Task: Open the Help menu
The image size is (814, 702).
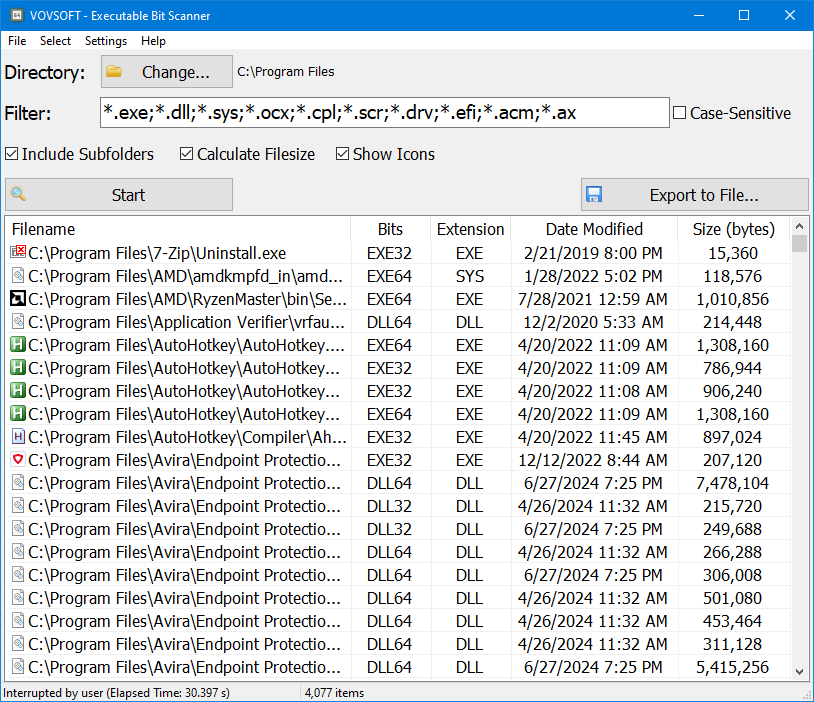Action: pos(153,40)
